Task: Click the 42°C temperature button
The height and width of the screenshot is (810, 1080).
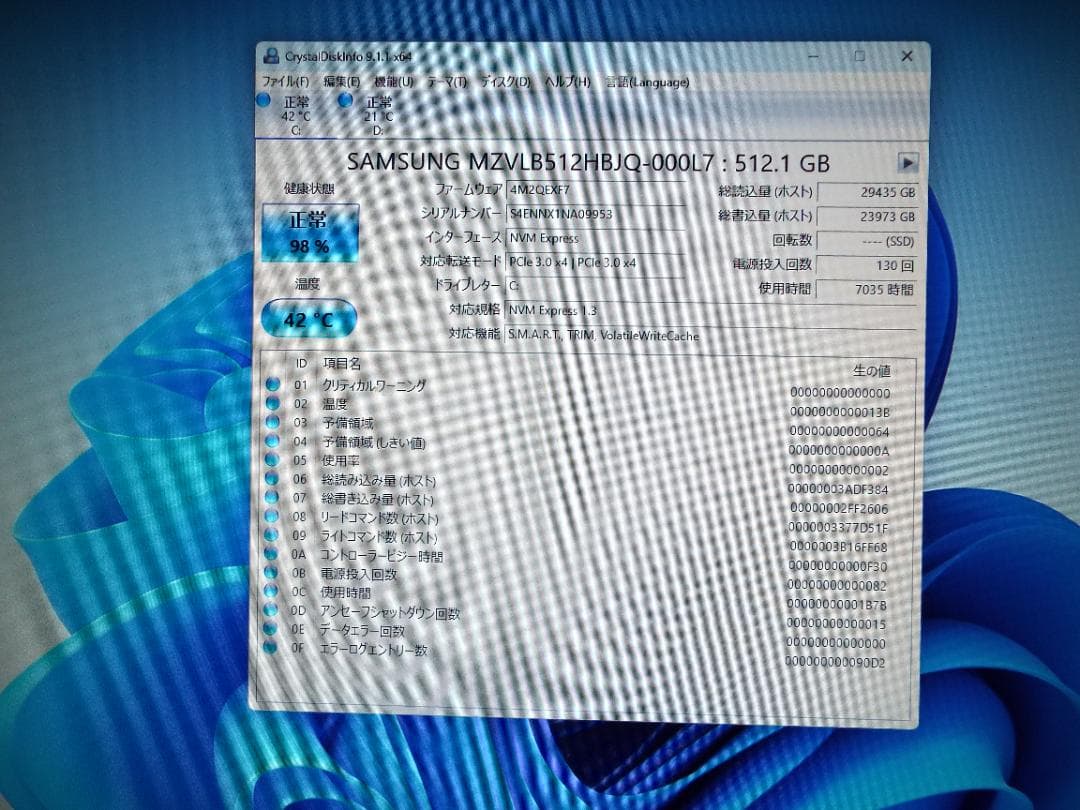Action: 306,319
